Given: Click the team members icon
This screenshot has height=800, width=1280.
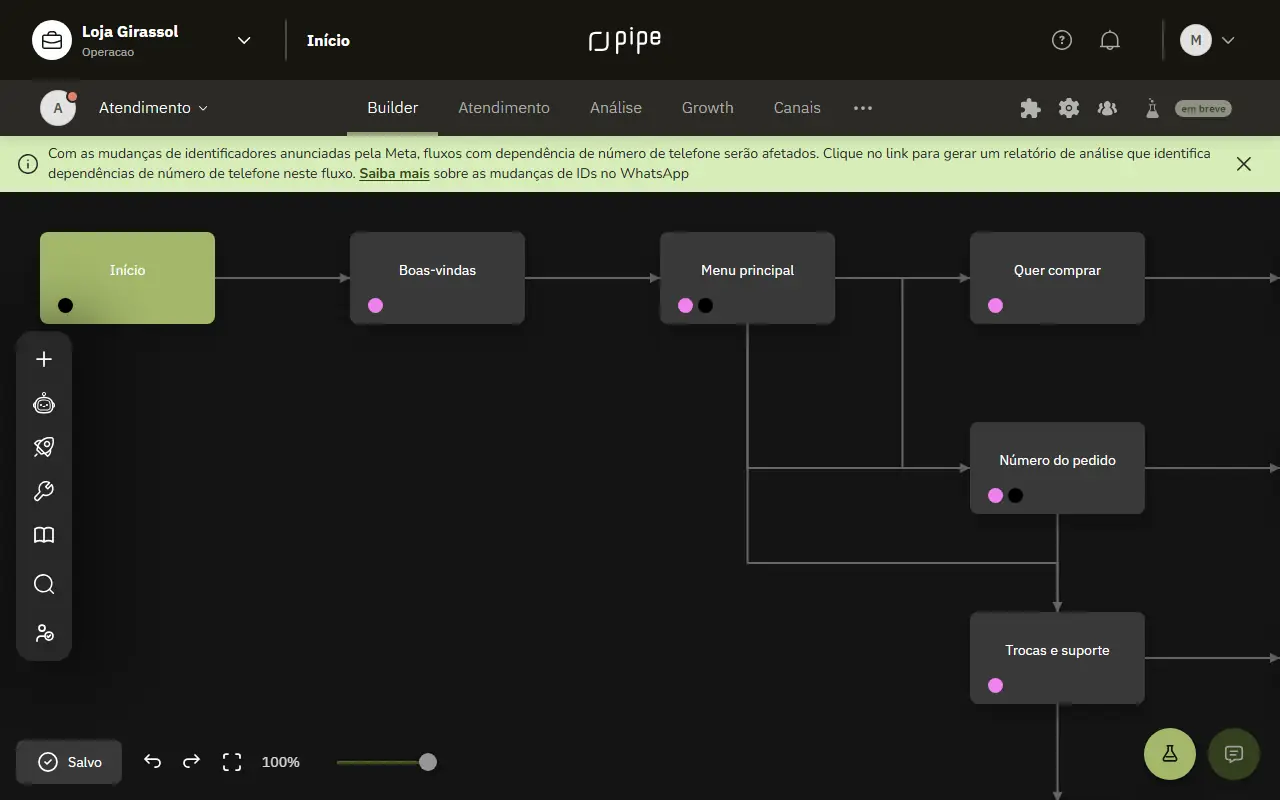Looking at the screenshot, I should click(1107, 108).
